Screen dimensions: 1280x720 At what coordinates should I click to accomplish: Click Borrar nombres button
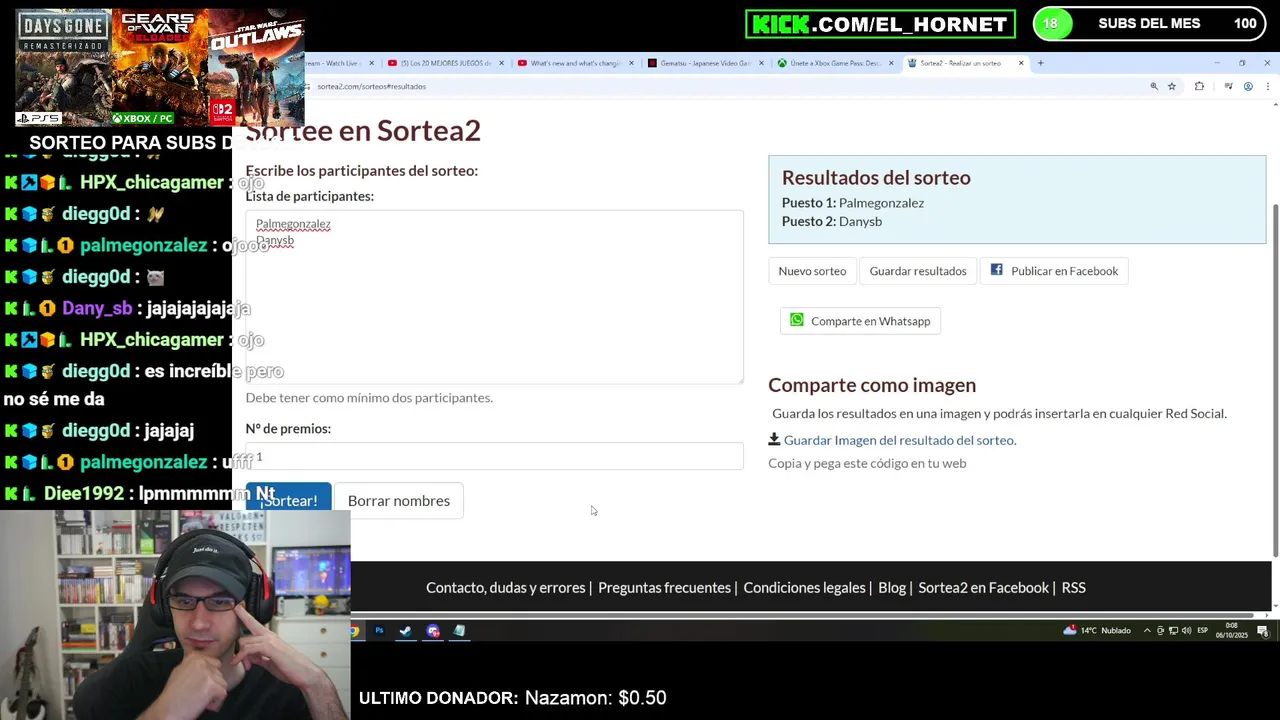[399, 500]
